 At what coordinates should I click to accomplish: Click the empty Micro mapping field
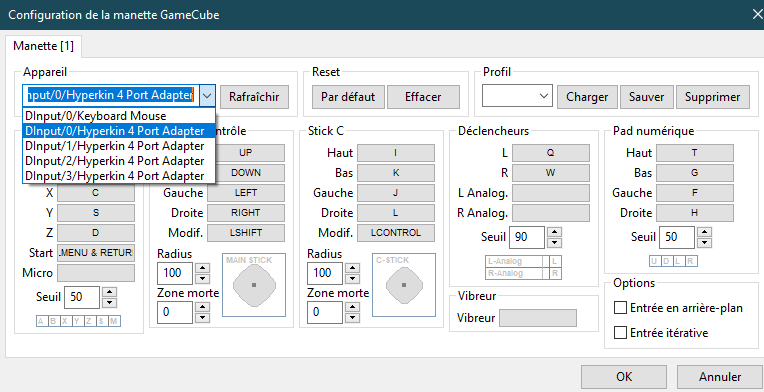[x=96, y=273]
